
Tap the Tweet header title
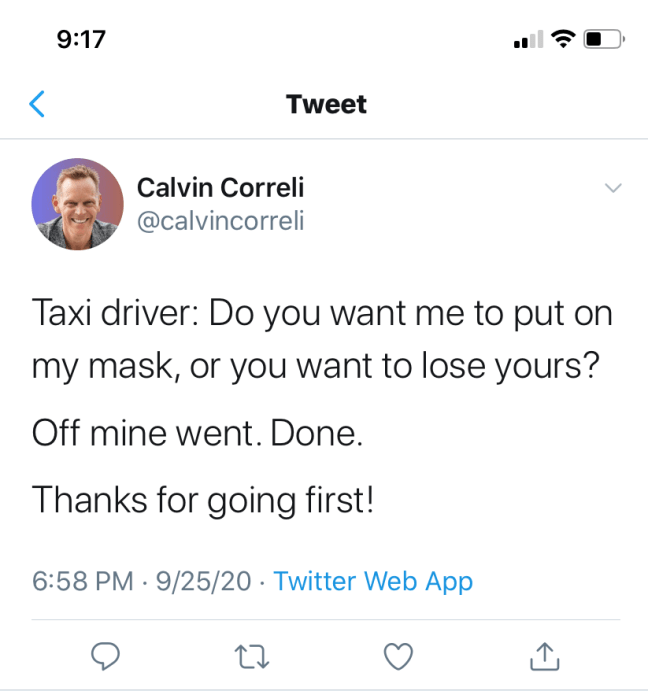pyautogui.click(x=326, y=104)
